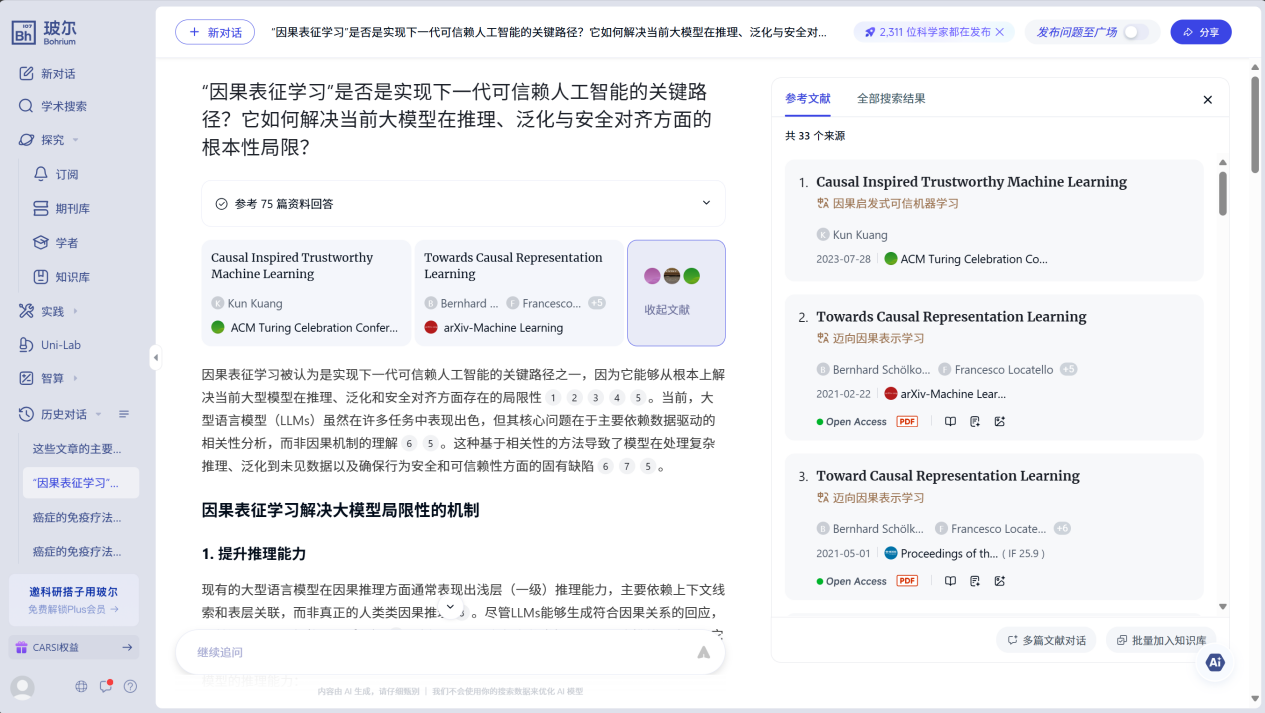Screen dimensions: 1265x713
Task: Click the send arrow in follow-up box
Action: pos(703,652)
